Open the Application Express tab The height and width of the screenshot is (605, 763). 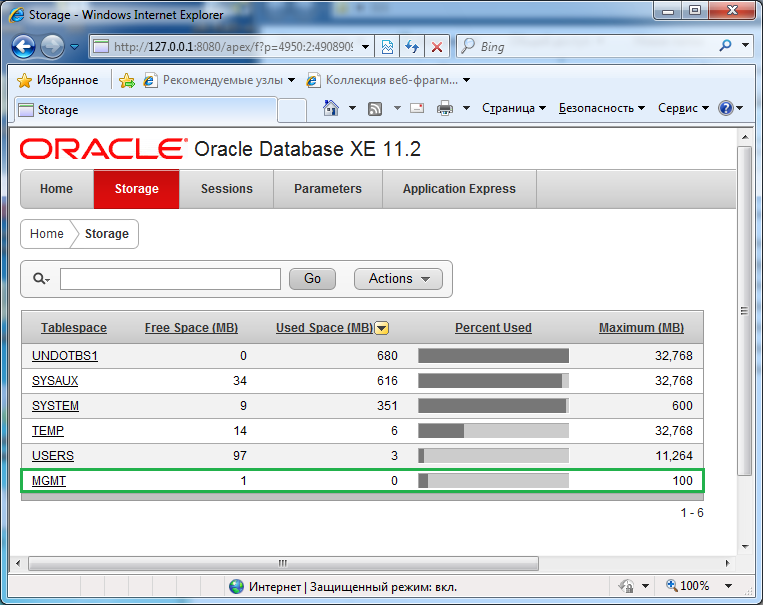click(x=459, y=189)
